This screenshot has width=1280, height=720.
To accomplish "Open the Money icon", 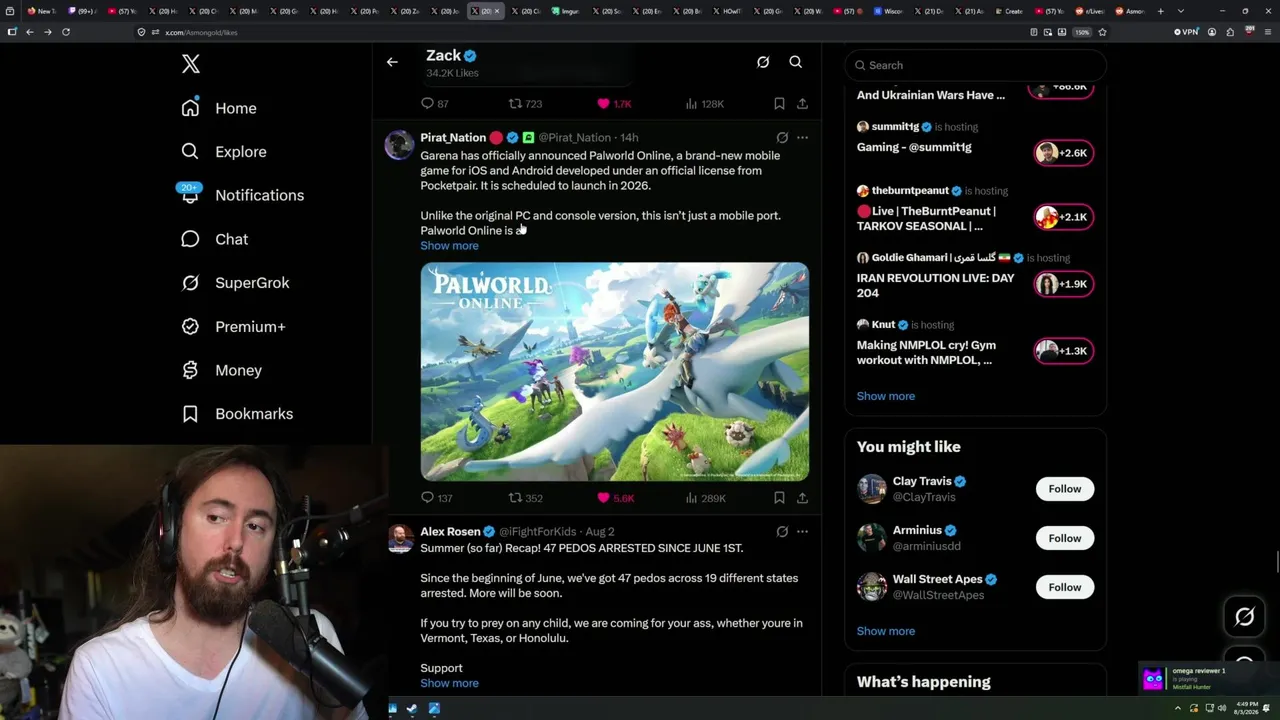I will [x=190, y=370].
